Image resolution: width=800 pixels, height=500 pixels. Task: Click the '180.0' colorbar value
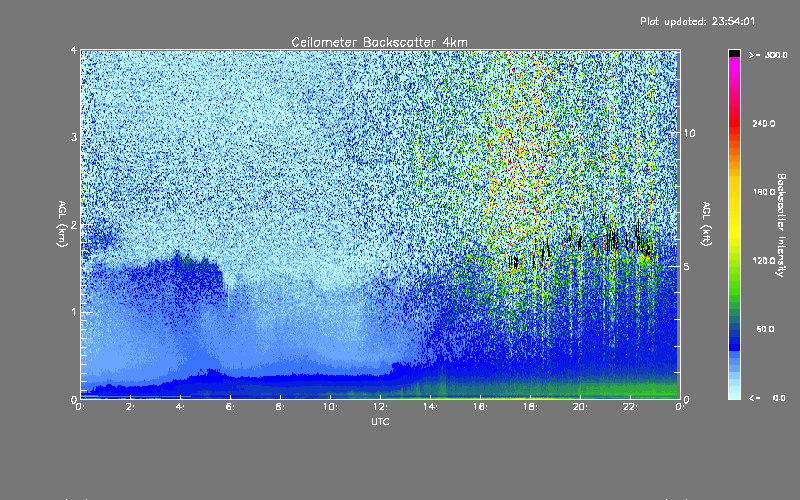click(x=763, y=192)
